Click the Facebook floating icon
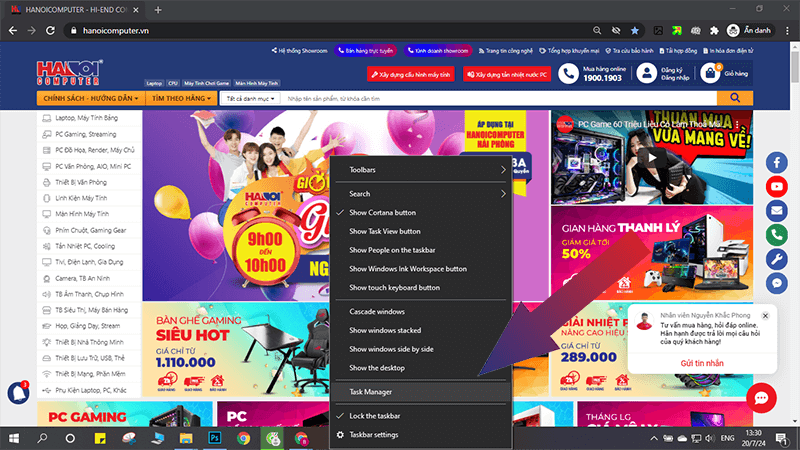800x450 pixels. pos(777,163)
